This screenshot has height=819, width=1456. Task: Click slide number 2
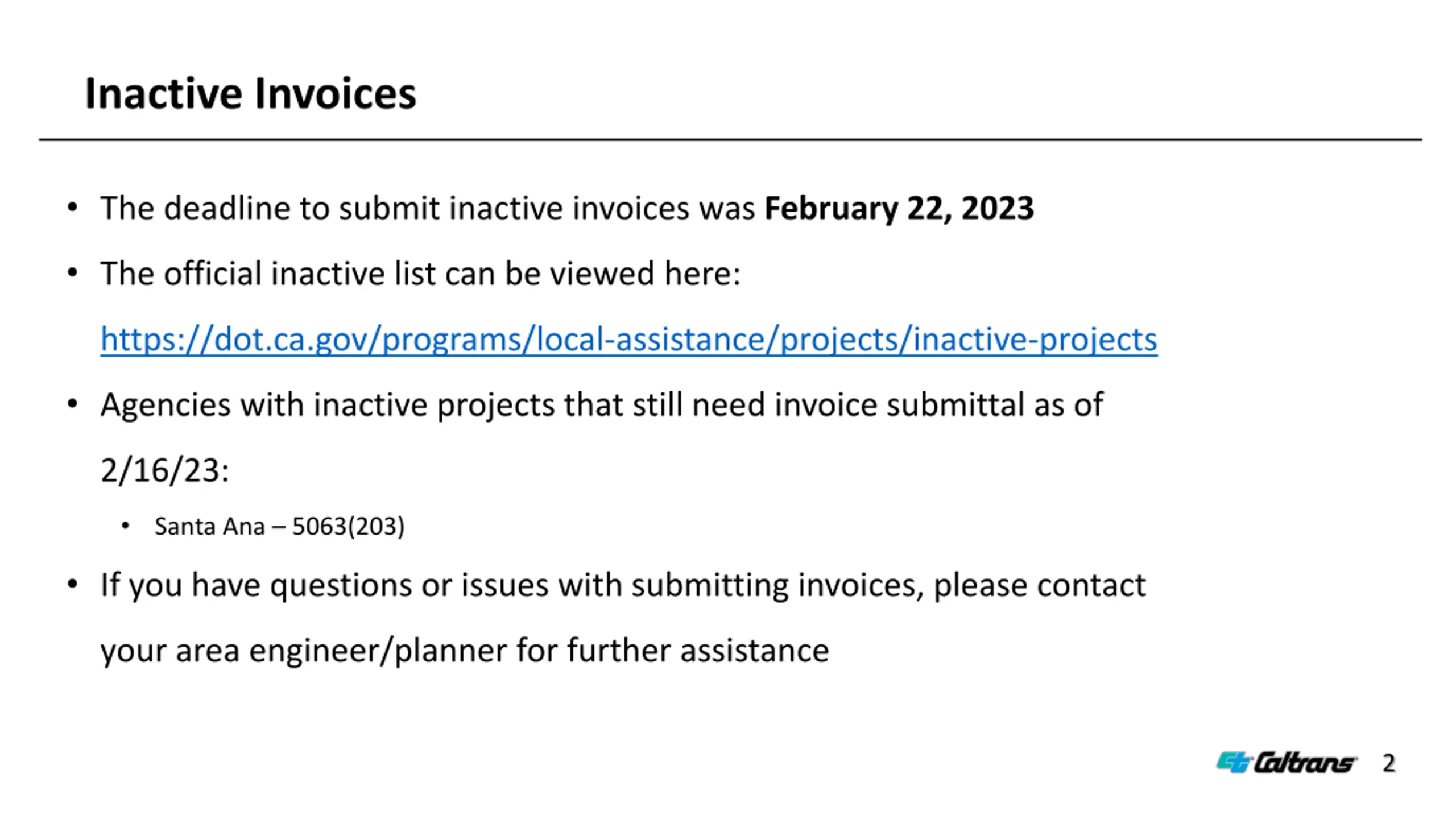(x=1389, y=763)
